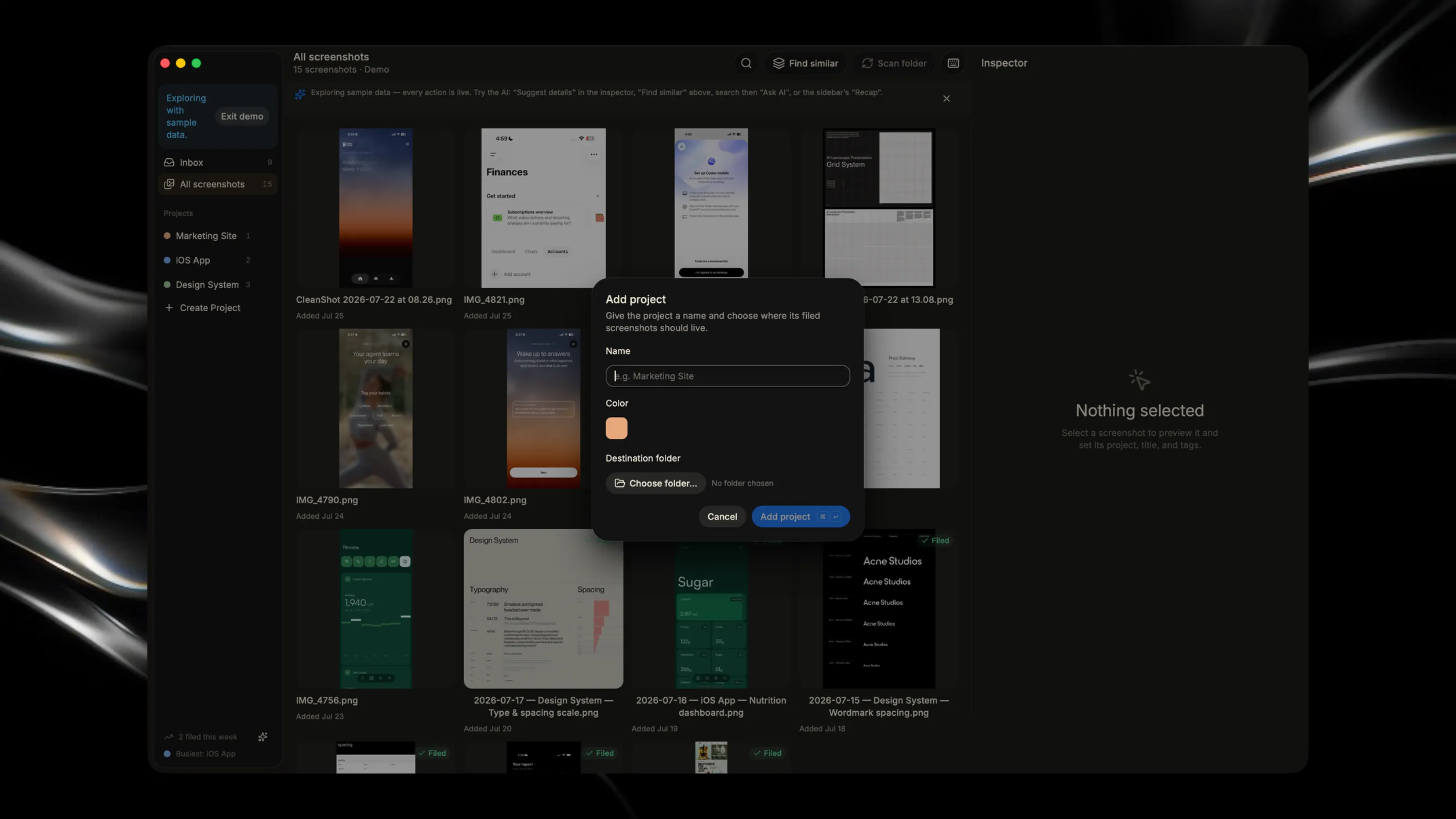Click Create Project in the sidebar

(x=218, y=308)
